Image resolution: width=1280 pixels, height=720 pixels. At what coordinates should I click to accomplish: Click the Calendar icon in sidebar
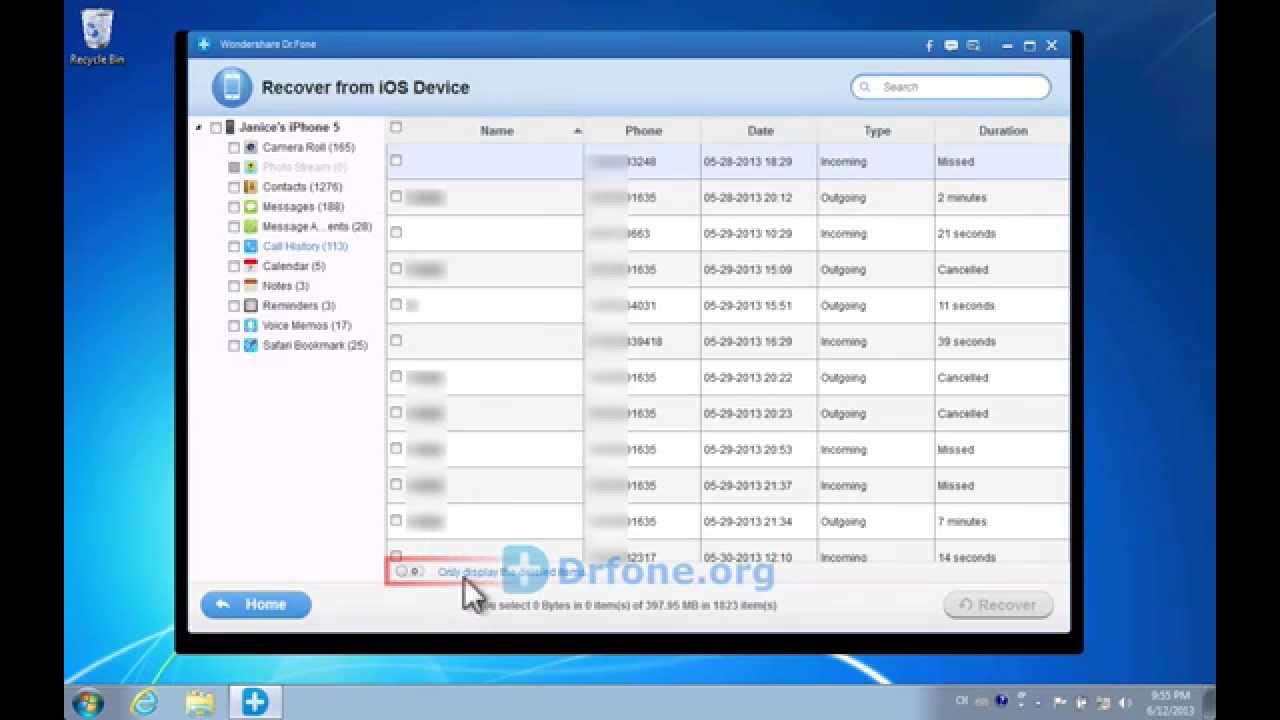coord(251,266)
